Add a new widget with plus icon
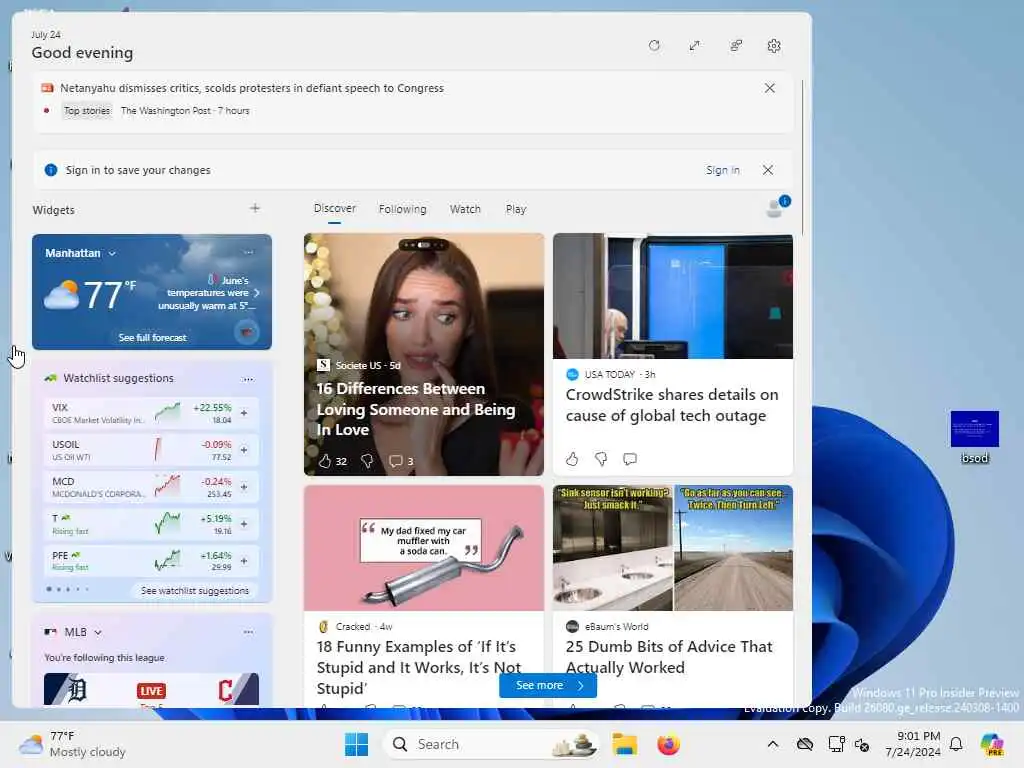Screen dimensions: 1024x768 coord(255,208)
